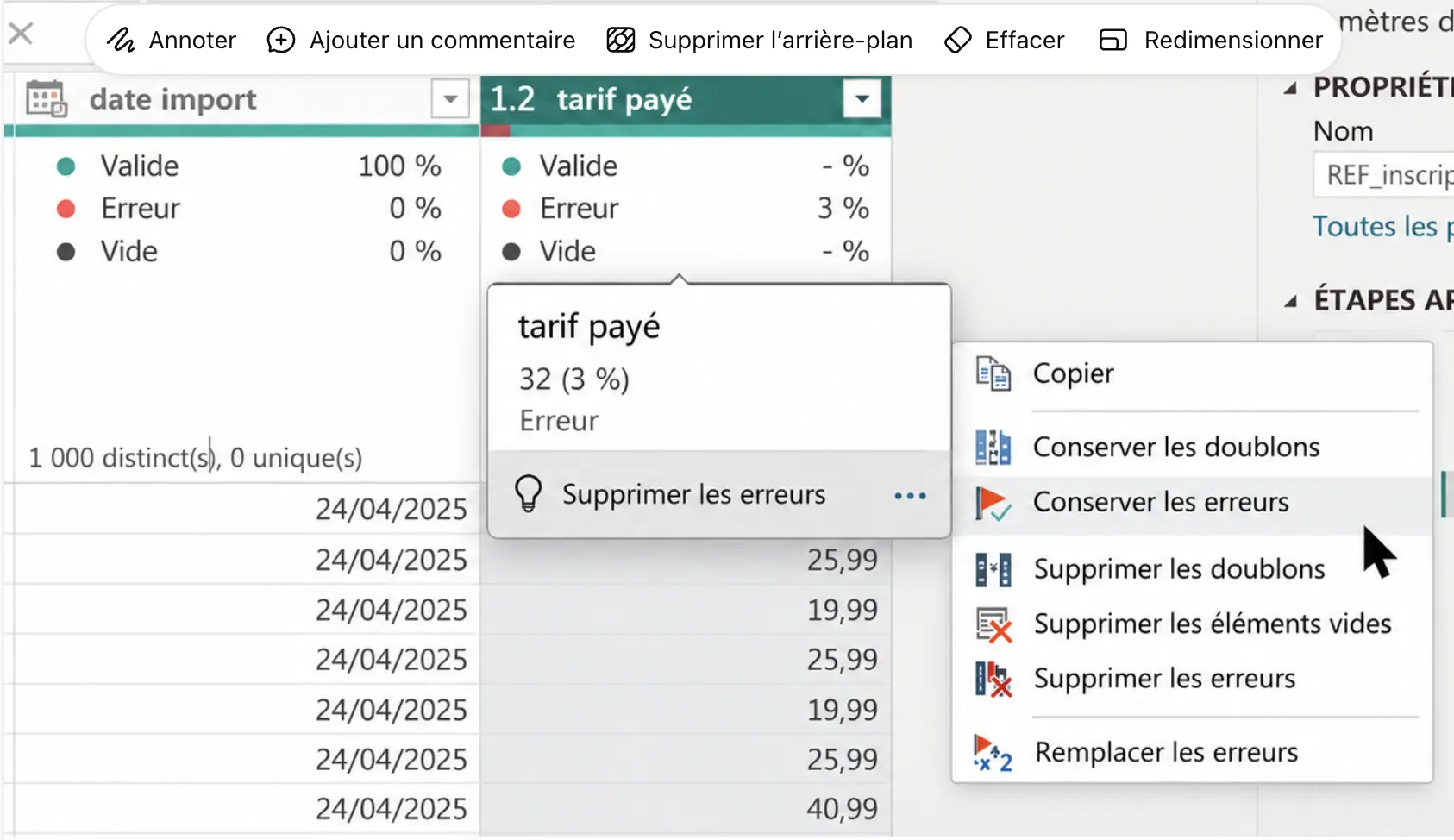Screen dimensions: 1454x840
Task: Choose Supprimer l'arrière-plan tool
Action: (759, 40)
